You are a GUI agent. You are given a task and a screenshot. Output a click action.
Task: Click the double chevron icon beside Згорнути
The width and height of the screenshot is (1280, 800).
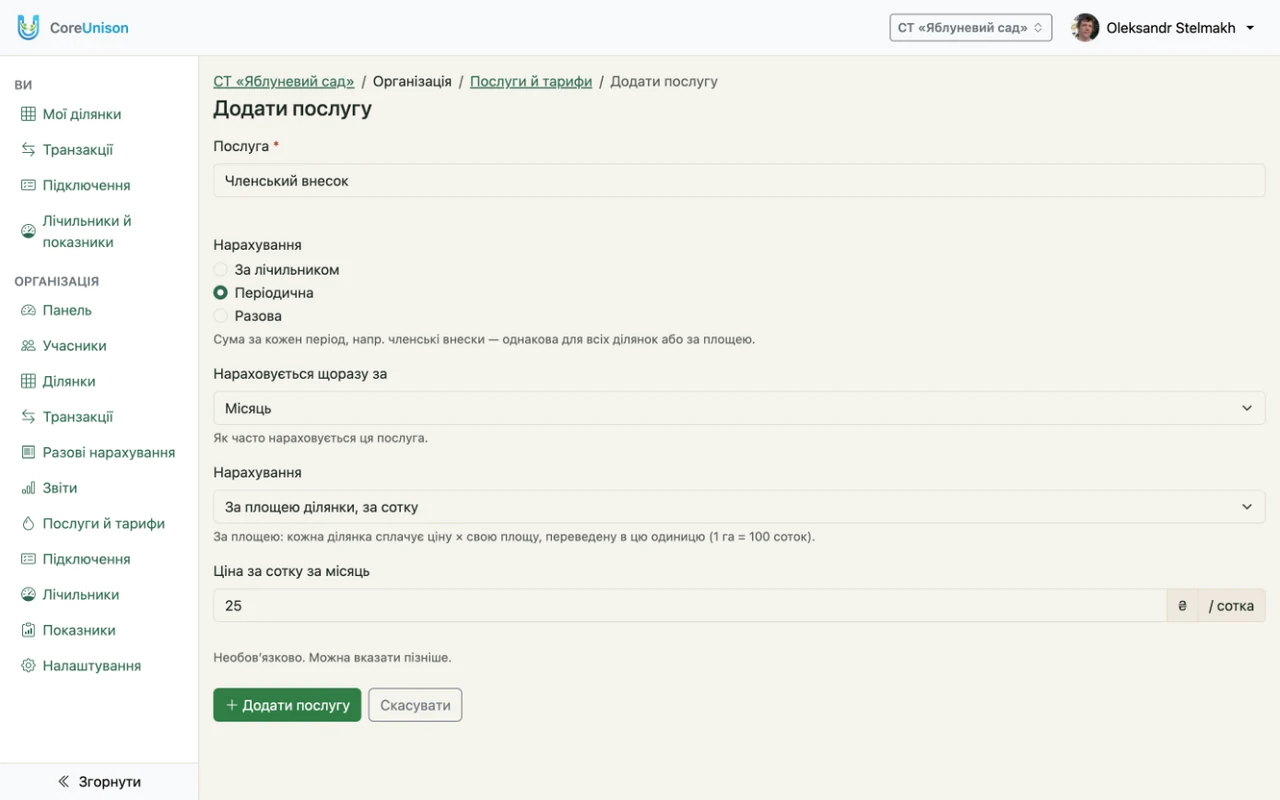point(64,782)
